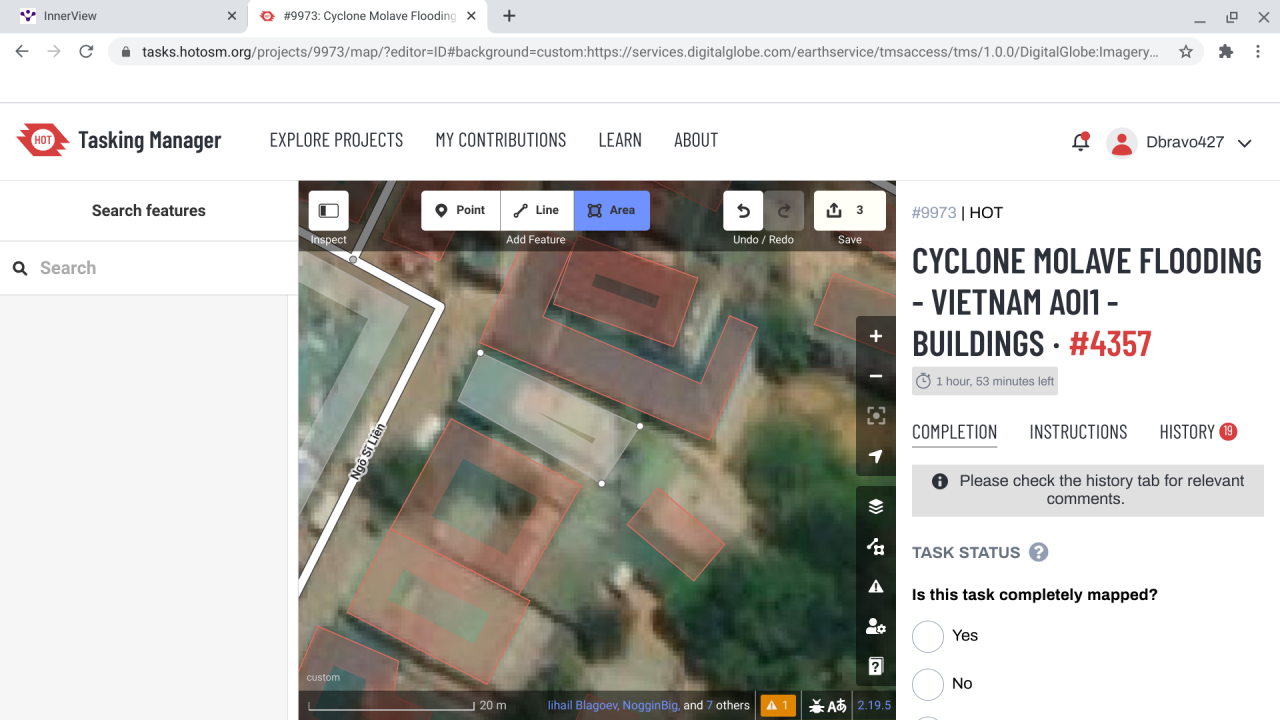The image size is (1280, 720).
Task: Bookmark this page with the star
Action: pos(1186,51)
